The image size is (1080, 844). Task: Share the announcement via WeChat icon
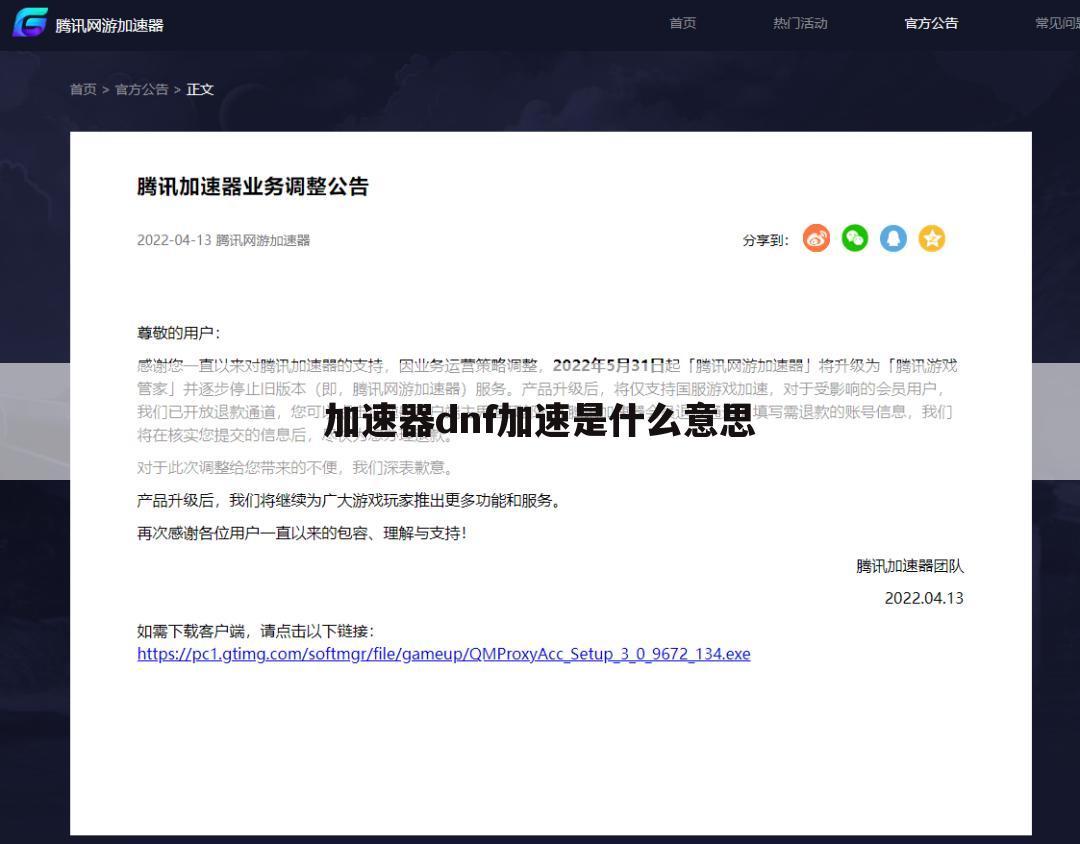point(855,238)
